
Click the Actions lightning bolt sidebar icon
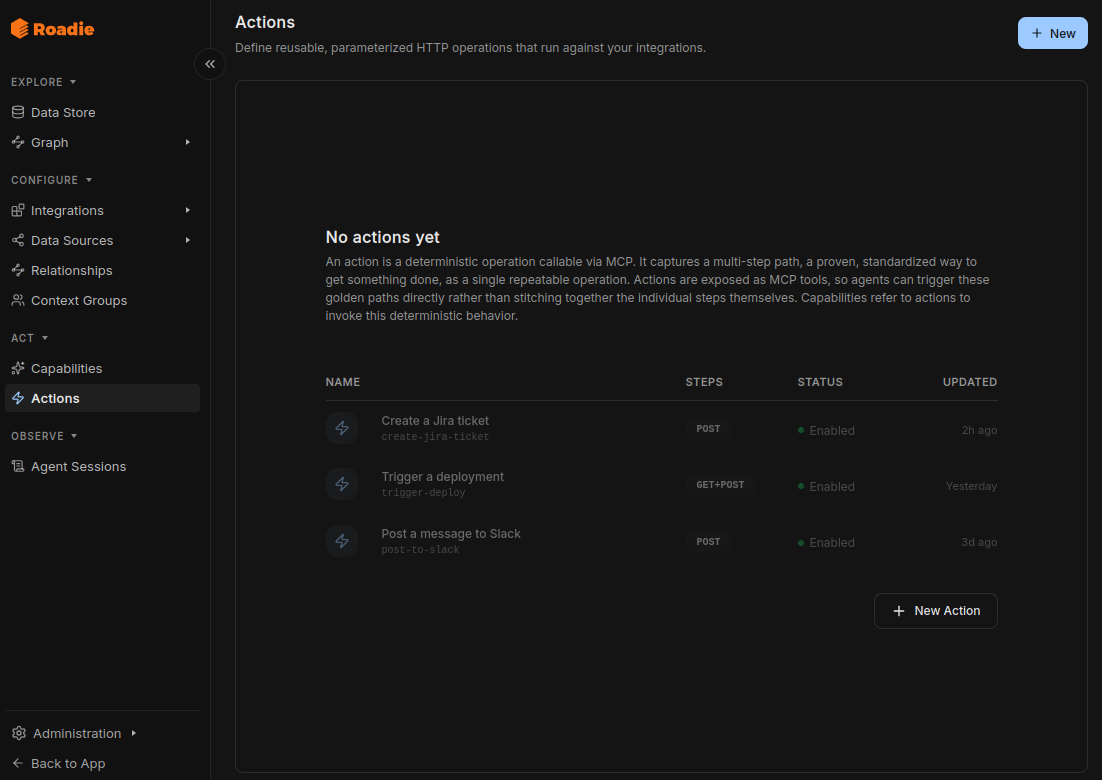tap(18, 398)
